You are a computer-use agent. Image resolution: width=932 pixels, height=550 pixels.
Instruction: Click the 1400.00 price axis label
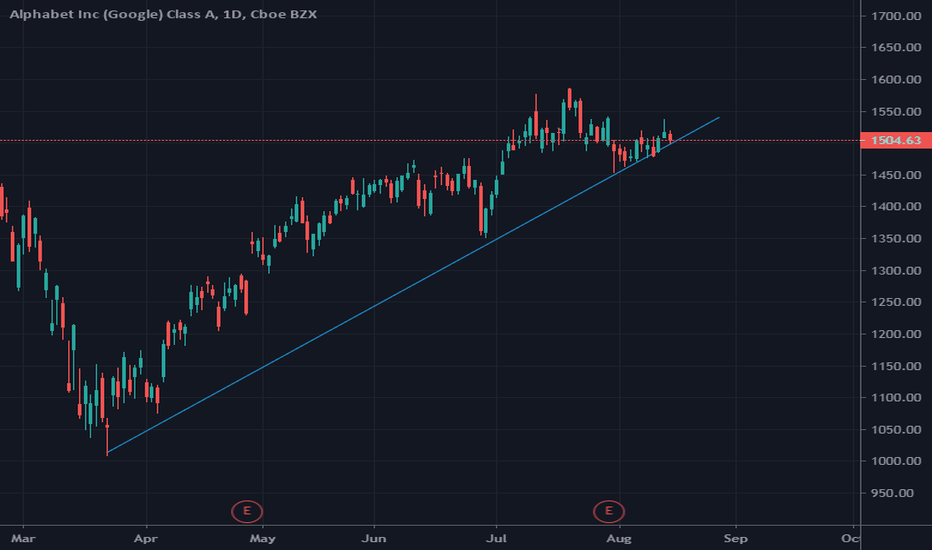point(896,207)
